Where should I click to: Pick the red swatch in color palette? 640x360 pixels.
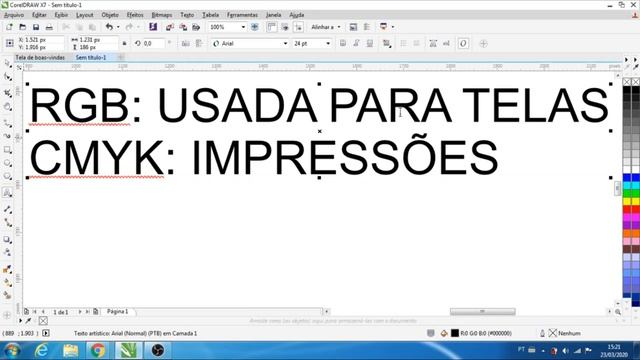[627, 209]
